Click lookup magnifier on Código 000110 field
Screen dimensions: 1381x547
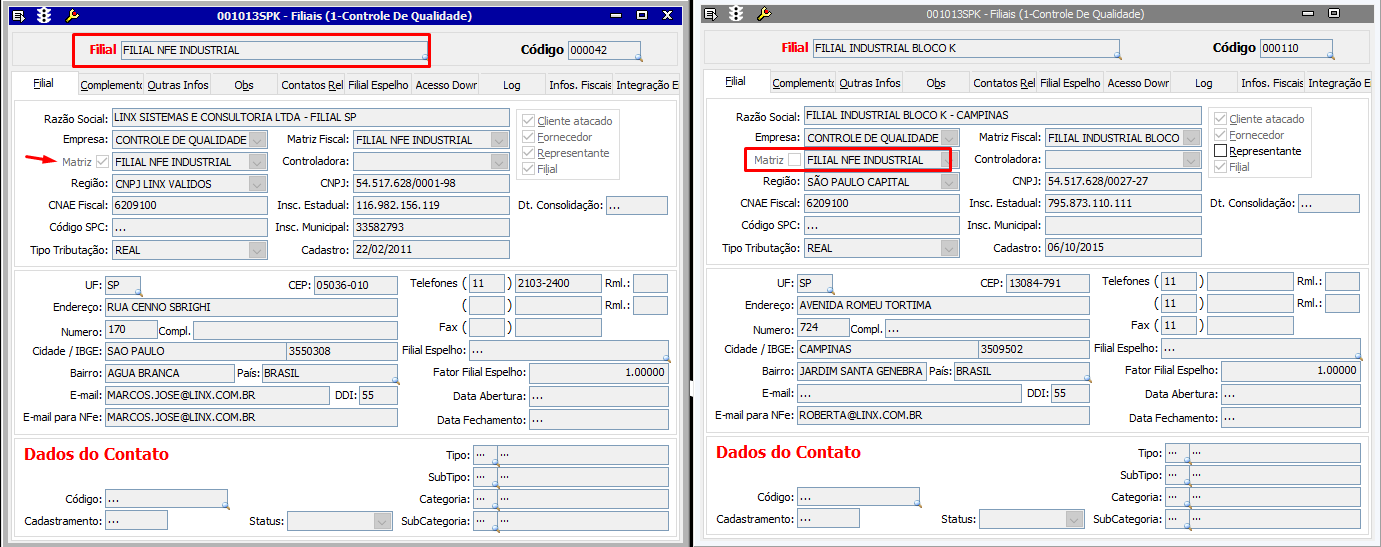[1329, 55]
